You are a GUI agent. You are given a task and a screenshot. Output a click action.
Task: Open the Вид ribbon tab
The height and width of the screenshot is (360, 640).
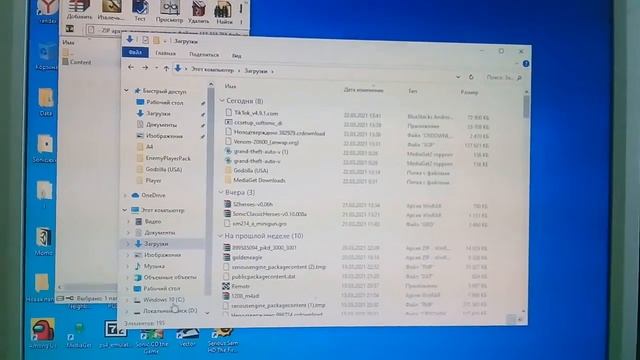click(x=237, y=56)
